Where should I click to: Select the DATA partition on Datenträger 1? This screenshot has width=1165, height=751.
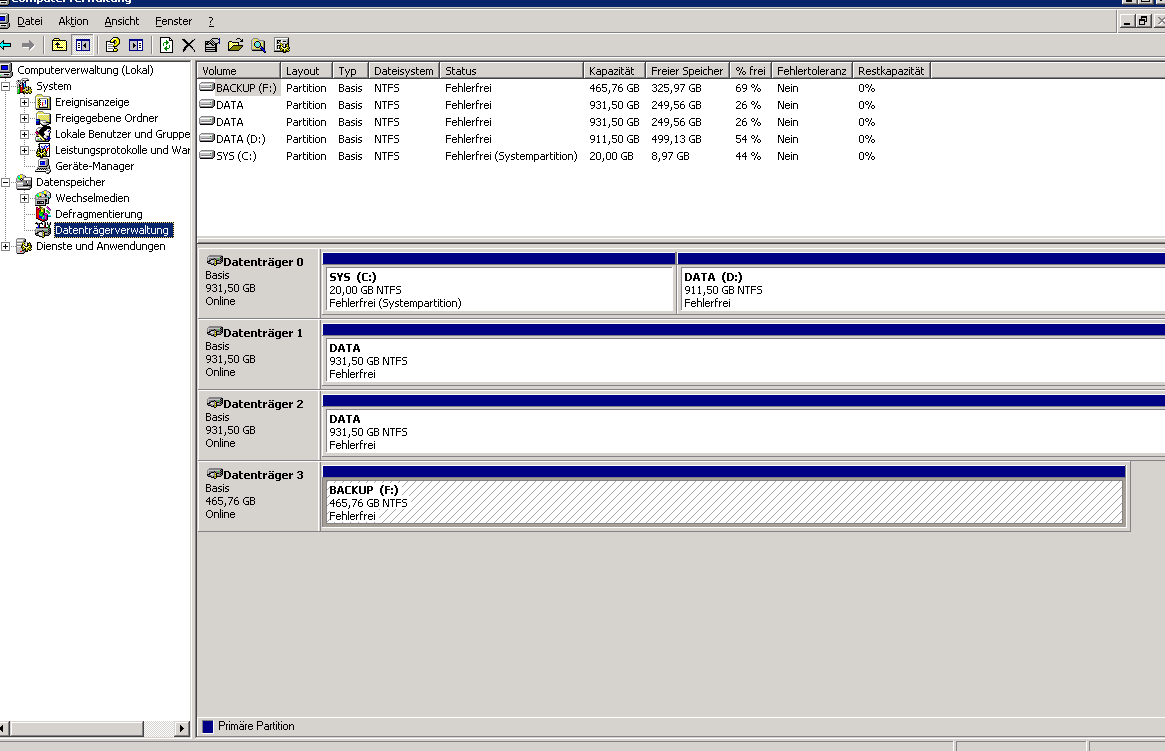pyautogui.click(x=744, y=354)
